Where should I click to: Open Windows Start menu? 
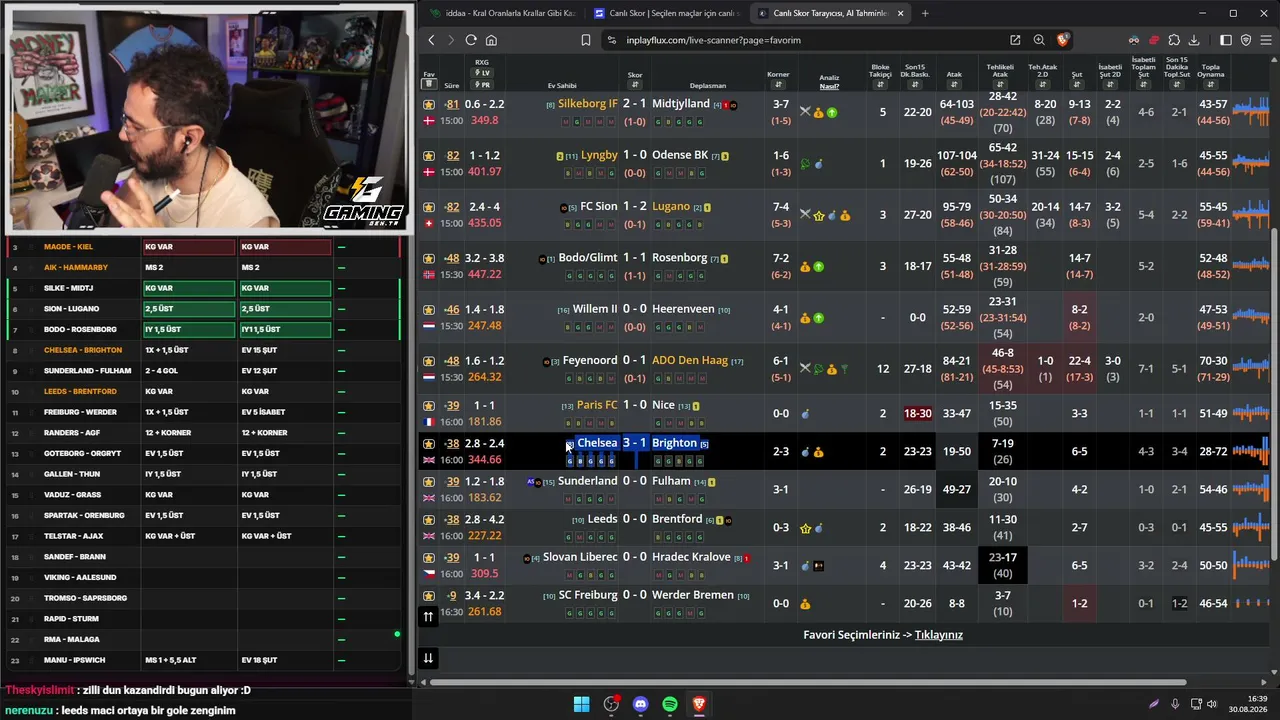tap(581, 704)
